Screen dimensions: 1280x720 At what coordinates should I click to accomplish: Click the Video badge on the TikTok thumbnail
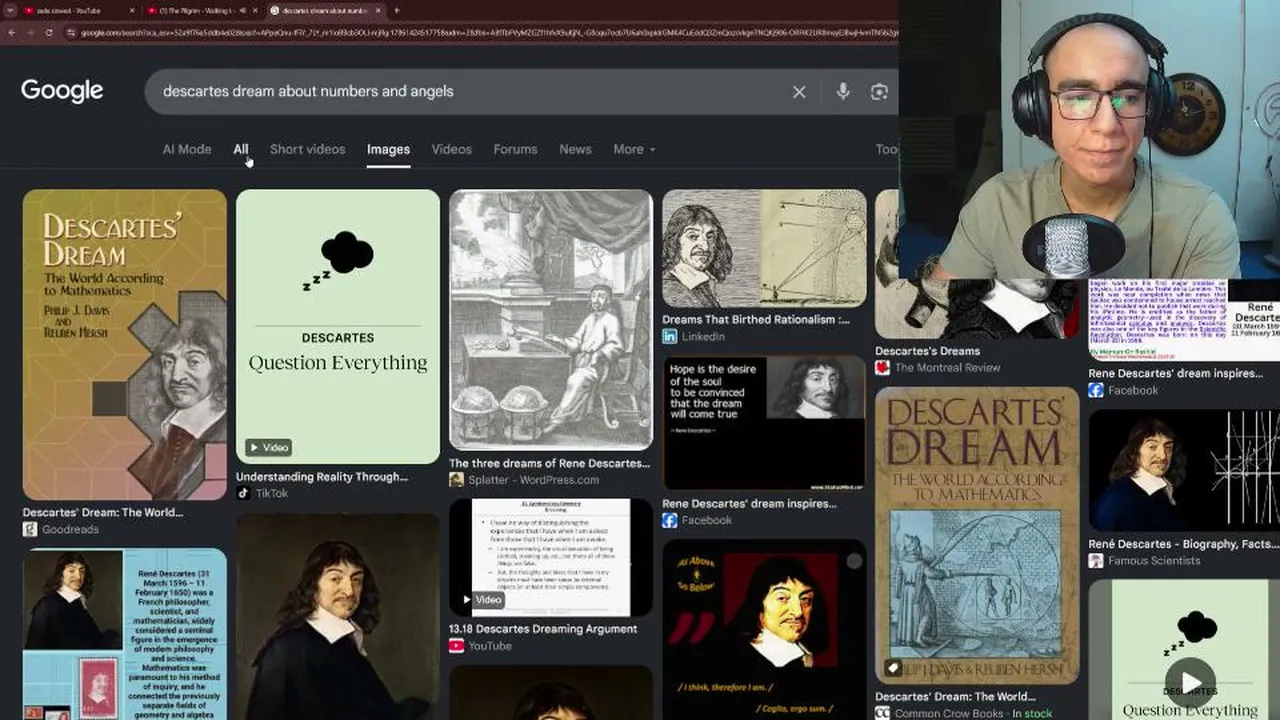click(x=269, y=447)
